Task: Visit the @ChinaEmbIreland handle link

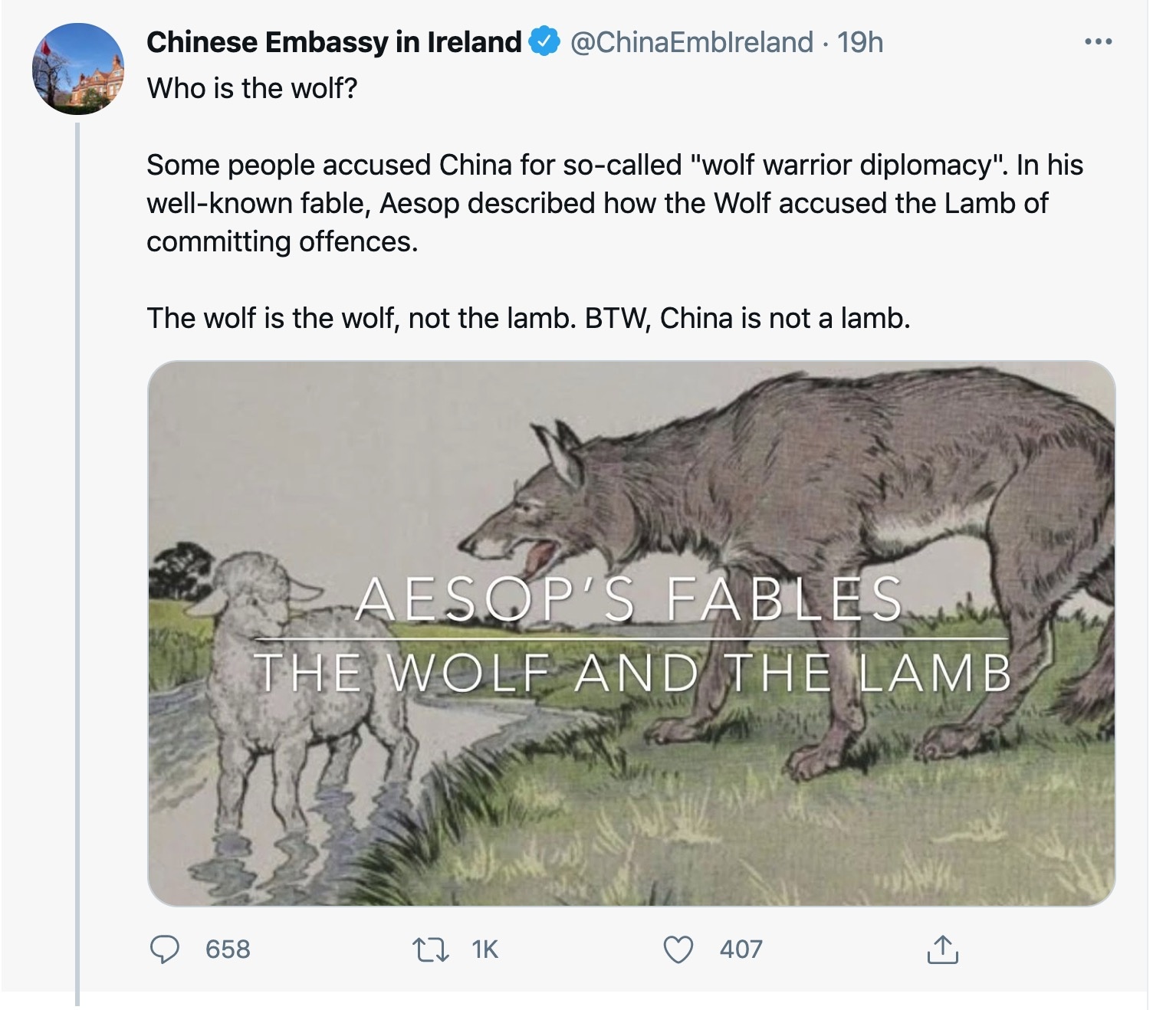Action: (690, 42)
